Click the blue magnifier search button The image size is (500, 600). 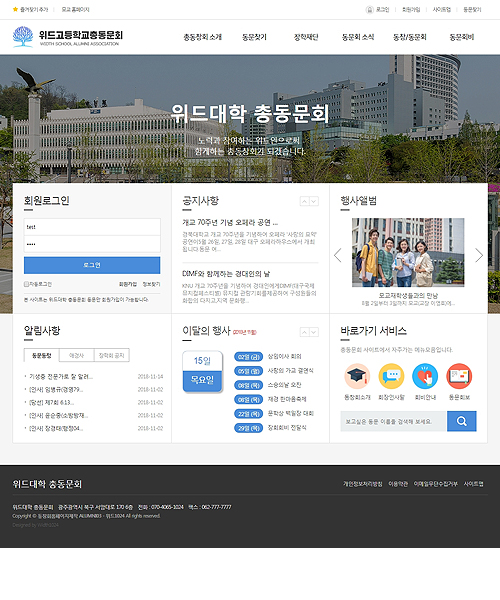462,421
